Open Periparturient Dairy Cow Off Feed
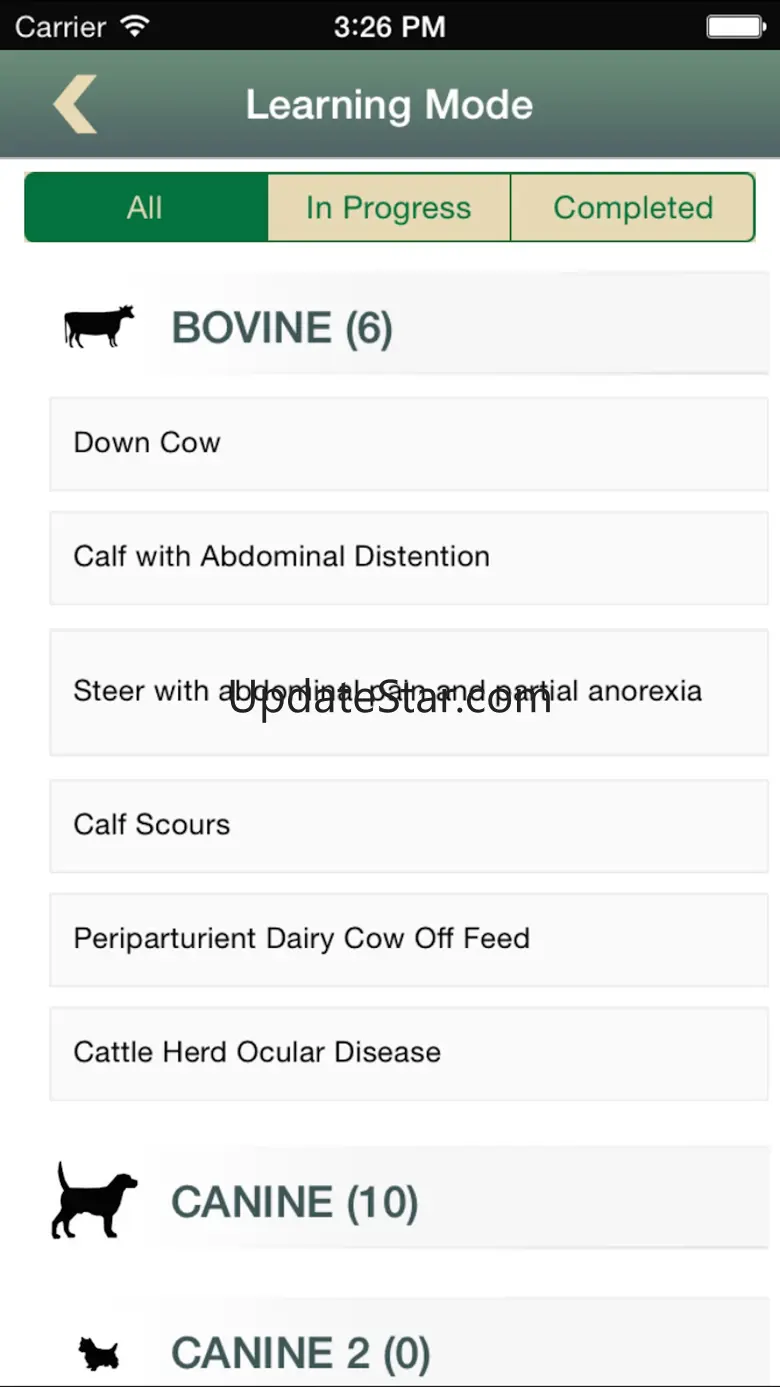 point(409,939)
